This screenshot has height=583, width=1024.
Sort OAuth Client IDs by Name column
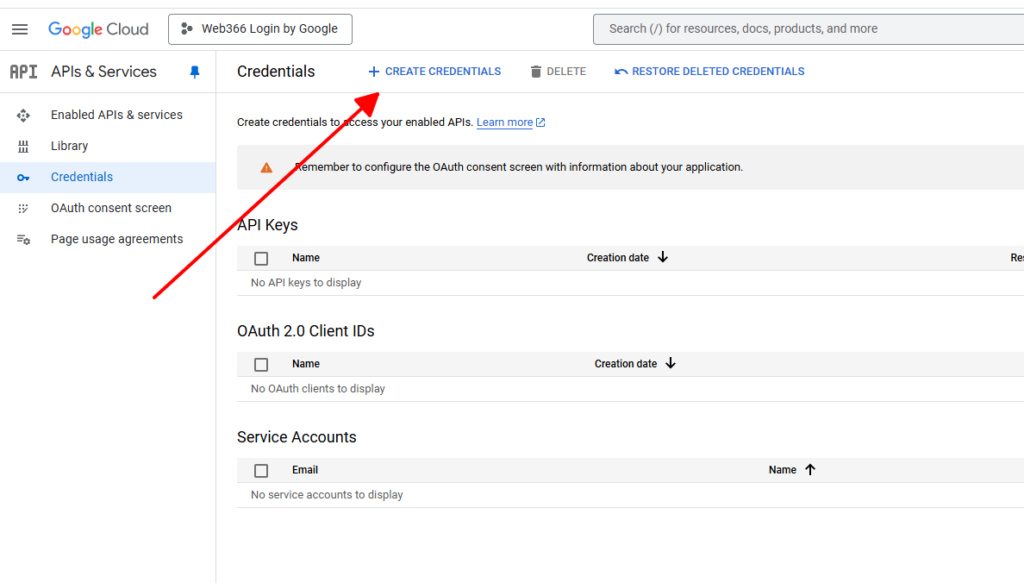(x=306, y=364)
